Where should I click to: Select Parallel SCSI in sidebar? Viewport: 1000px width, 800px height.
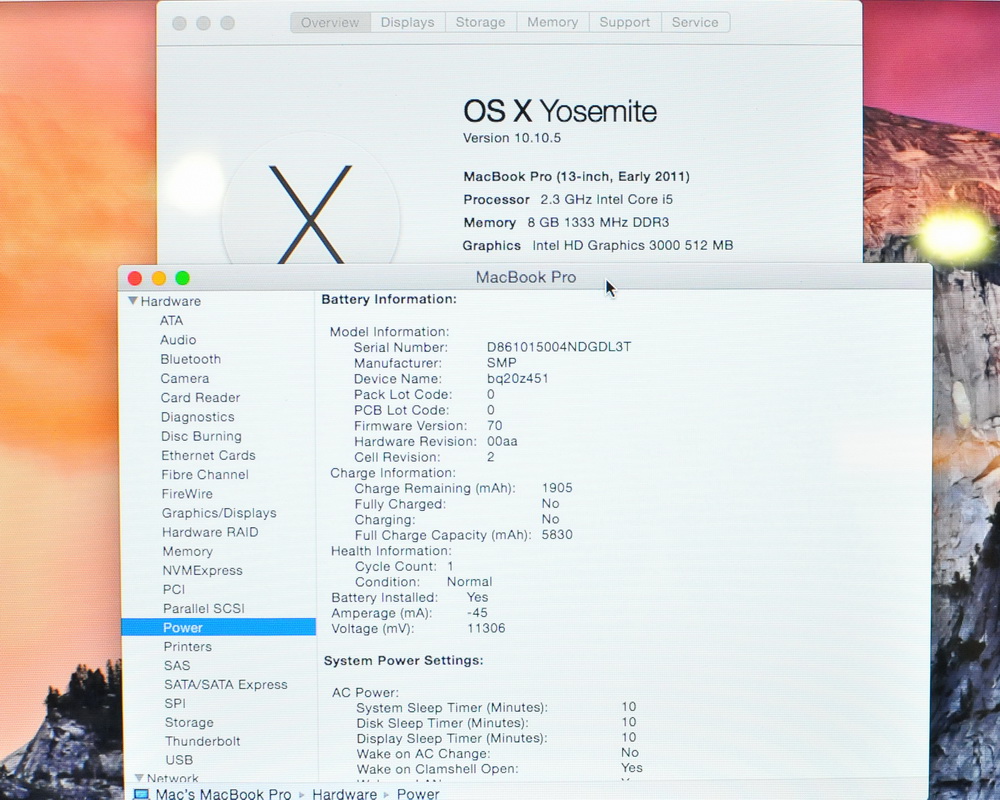(203, 609)
